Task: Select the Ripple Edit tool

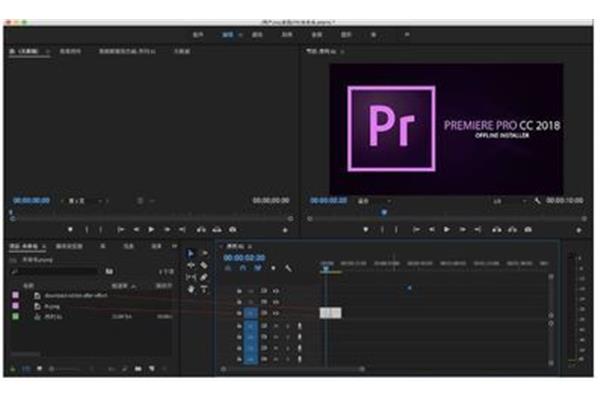Action: pyautogui.click(x=191, y=265)
